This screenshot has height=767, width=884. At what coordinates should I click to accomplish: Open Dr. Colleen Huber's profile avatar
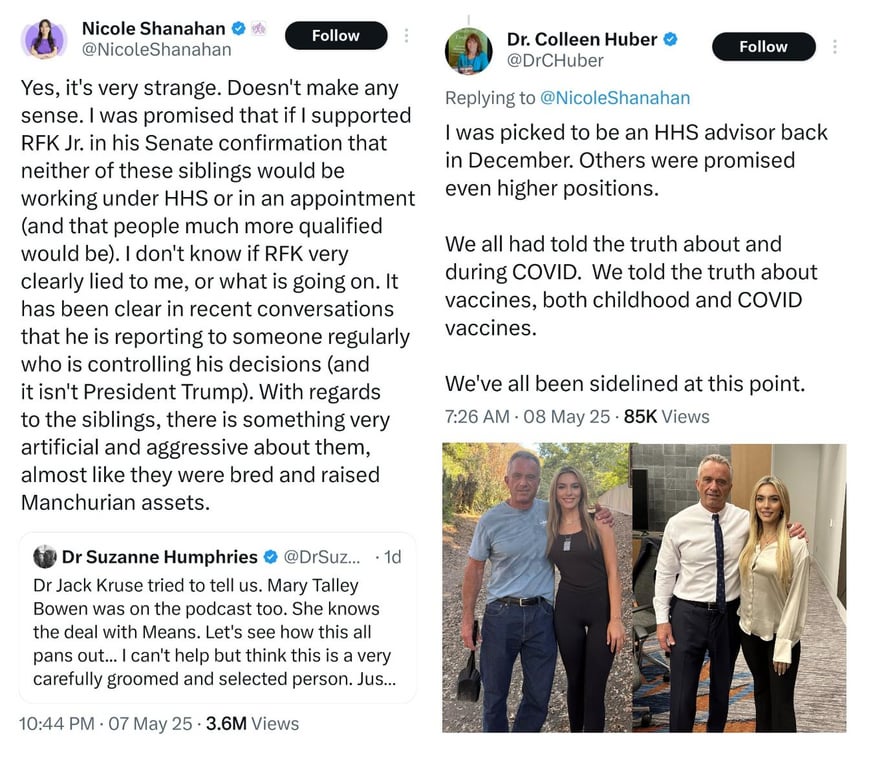point(468,51)
